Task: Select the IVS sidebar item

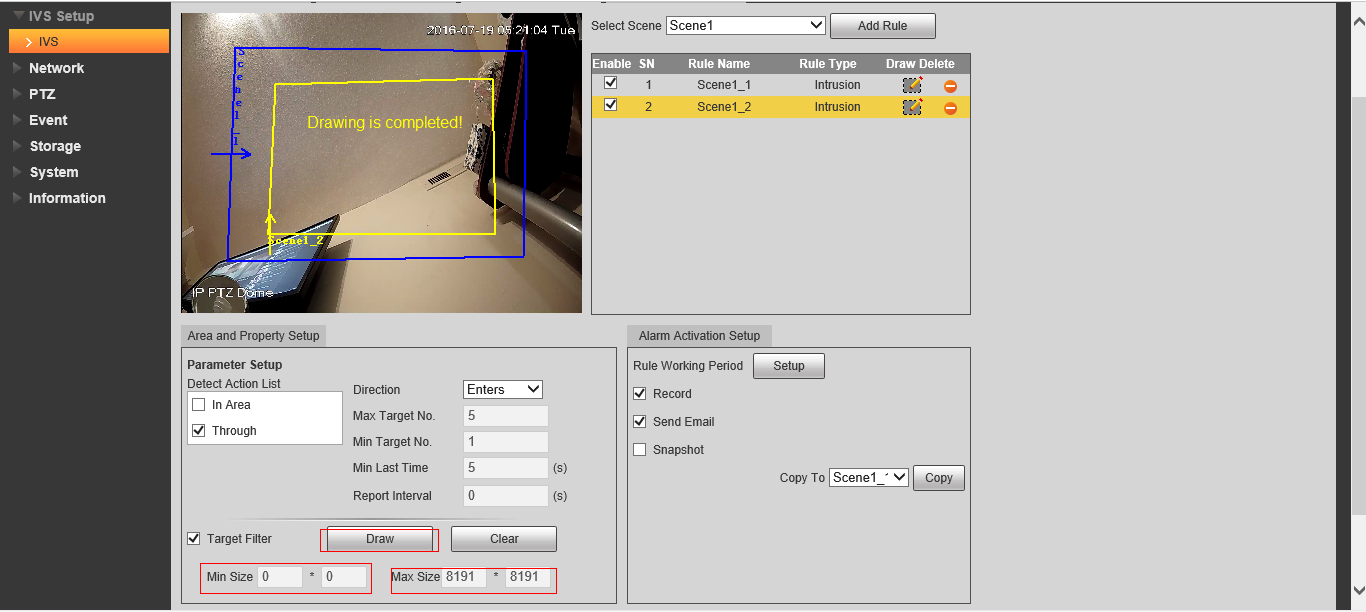Action: 89,41
